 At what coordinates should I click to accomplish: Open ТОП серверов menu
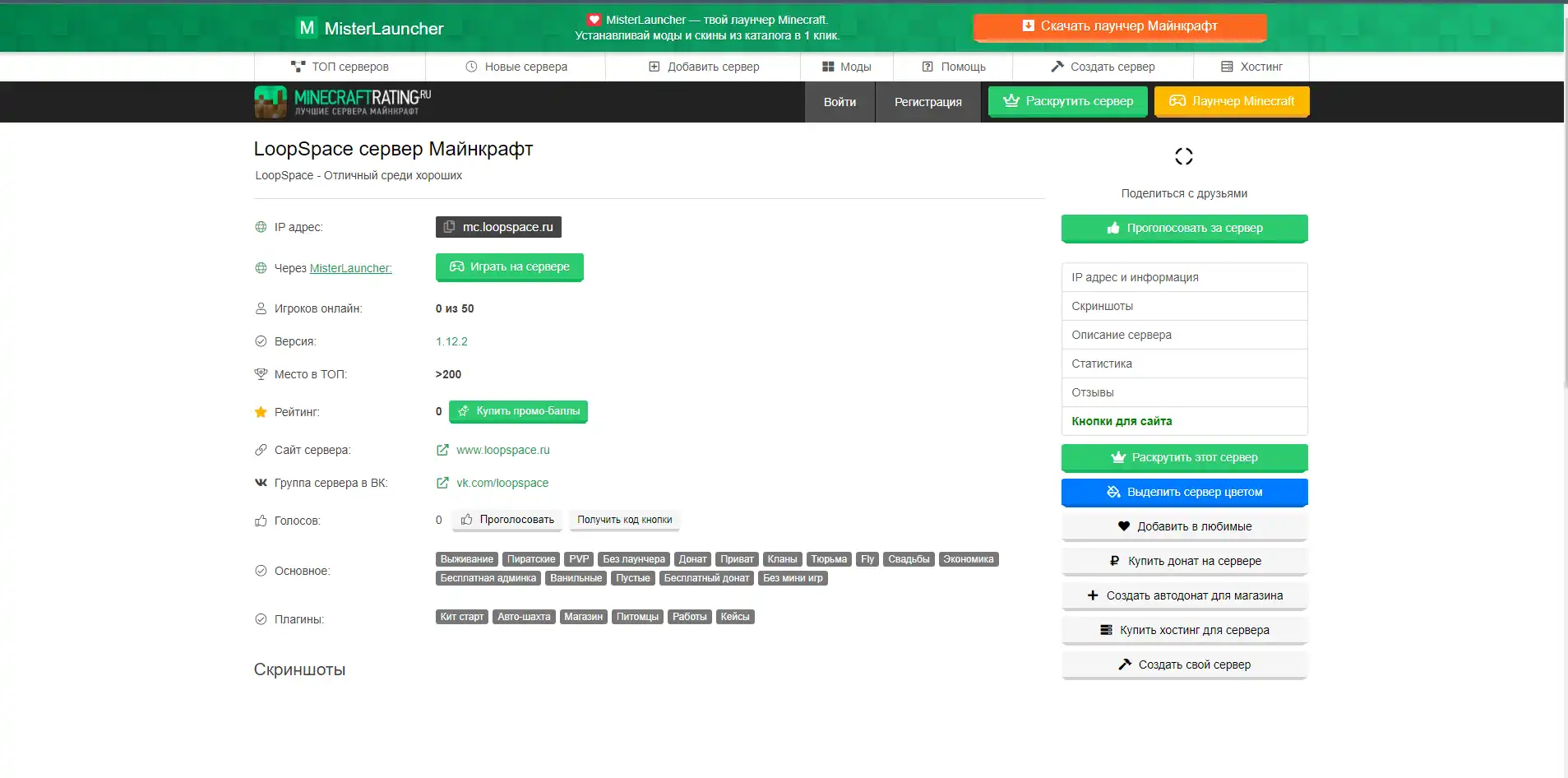(x=340, y=67)
